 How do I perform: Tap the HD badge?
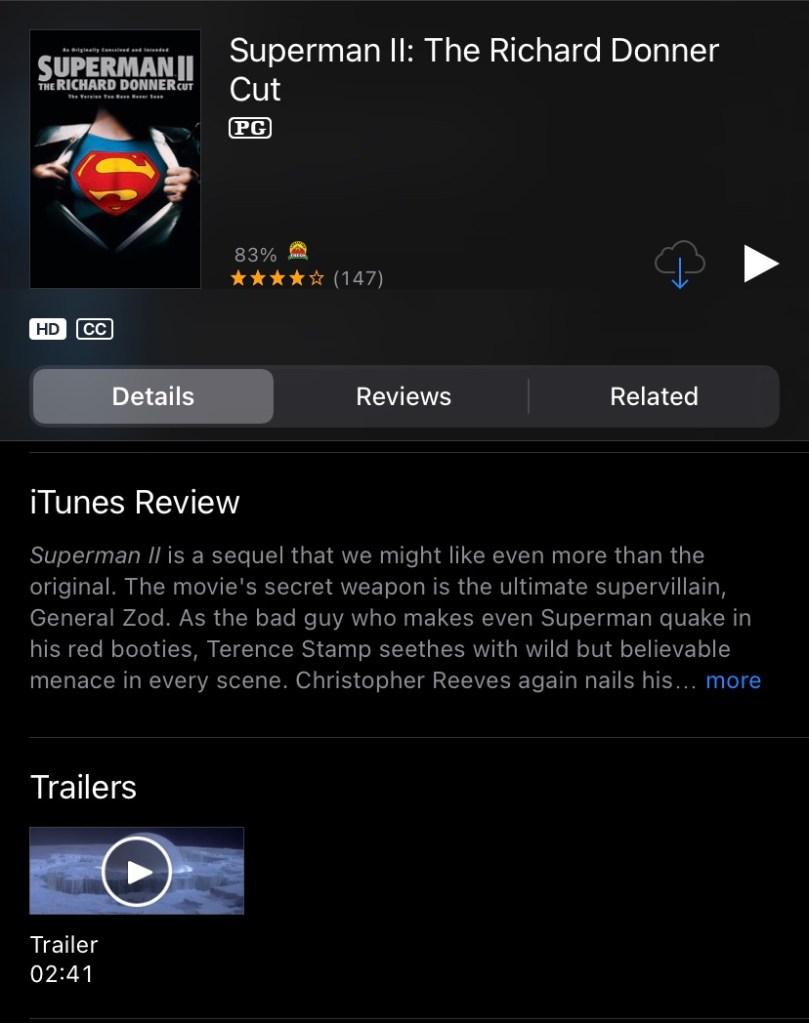tap(48, 329)
